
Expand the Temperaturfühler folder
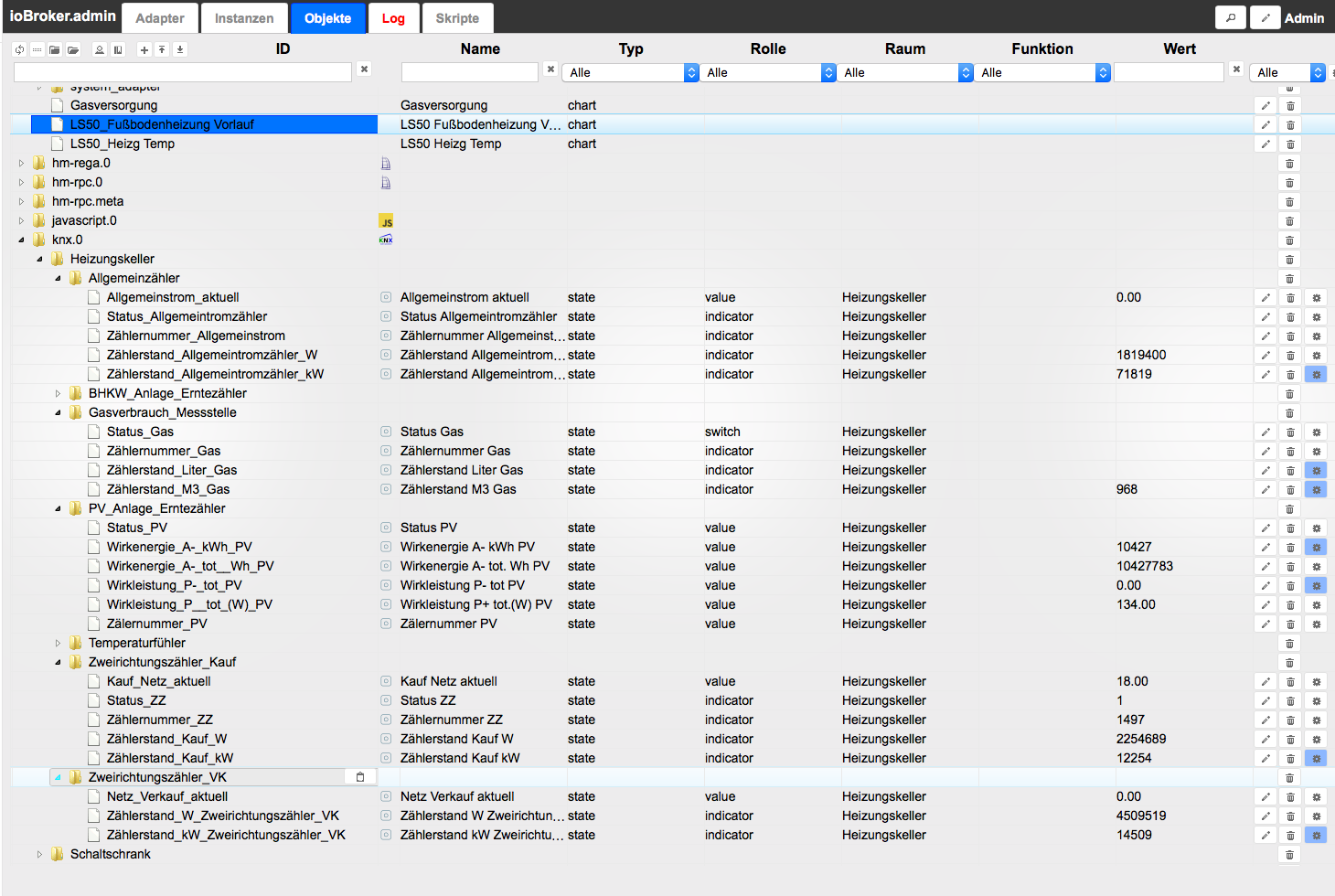(58, 644)
